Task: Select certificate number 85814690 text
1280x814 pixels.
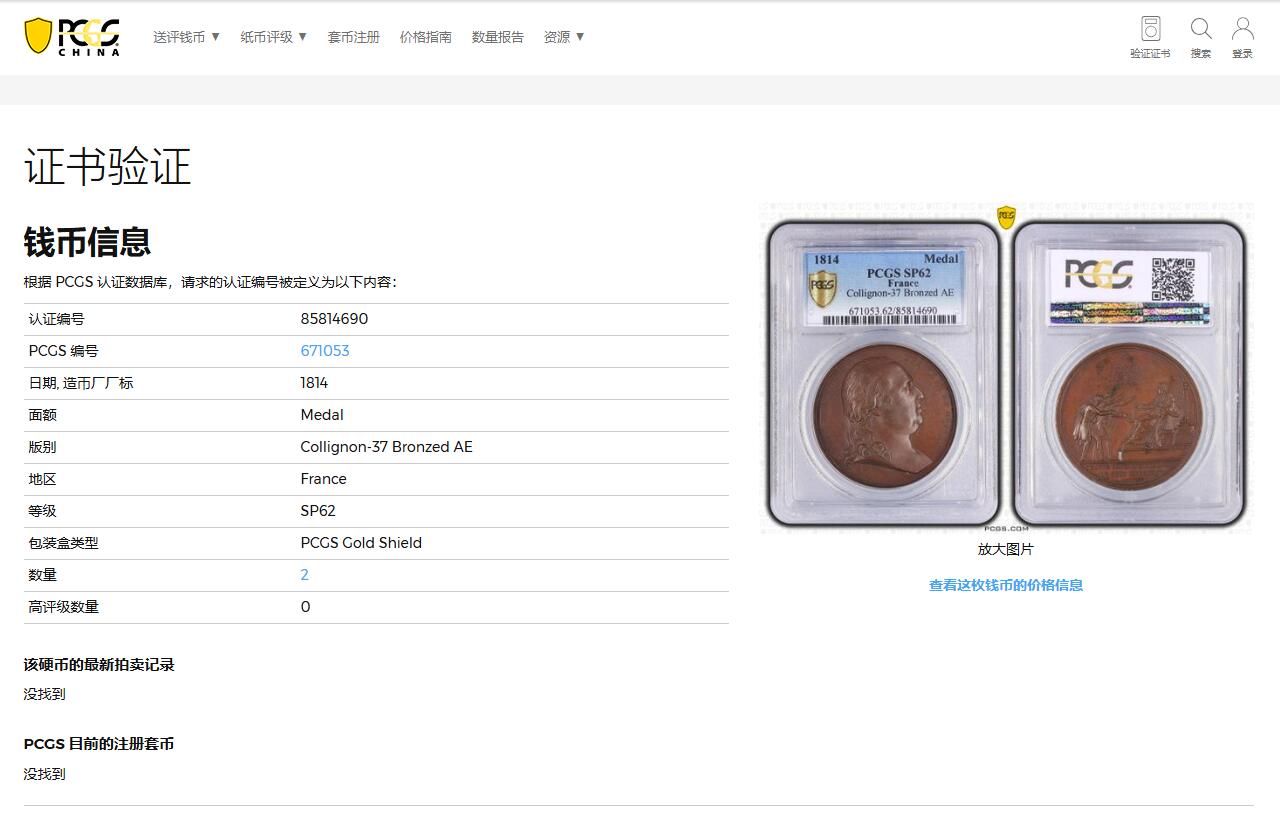Action: (x=334, y=319)
